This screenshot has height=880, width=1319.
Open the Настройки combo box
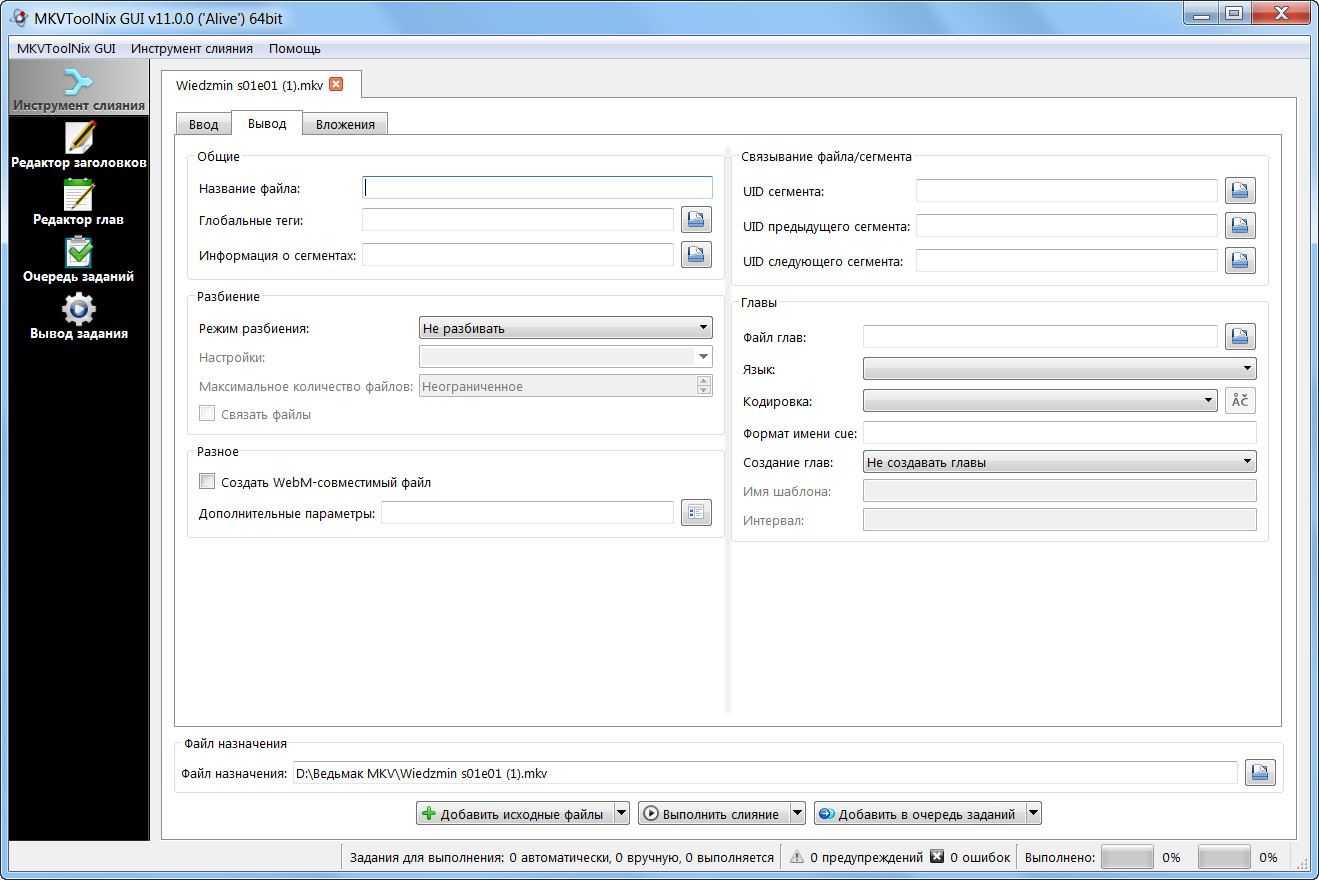566,356
